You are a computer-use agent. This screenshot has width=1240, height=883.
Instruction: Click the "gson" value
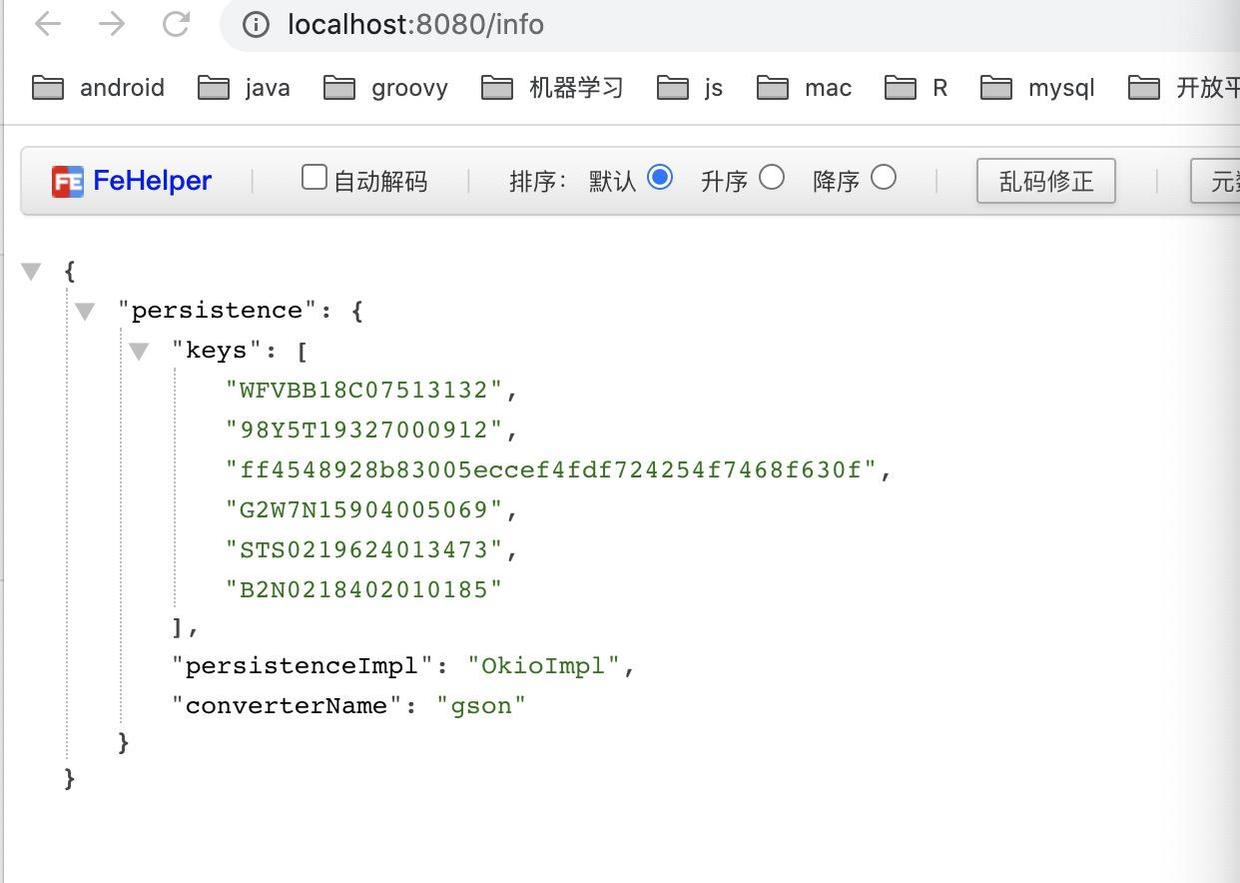(482, 706)
